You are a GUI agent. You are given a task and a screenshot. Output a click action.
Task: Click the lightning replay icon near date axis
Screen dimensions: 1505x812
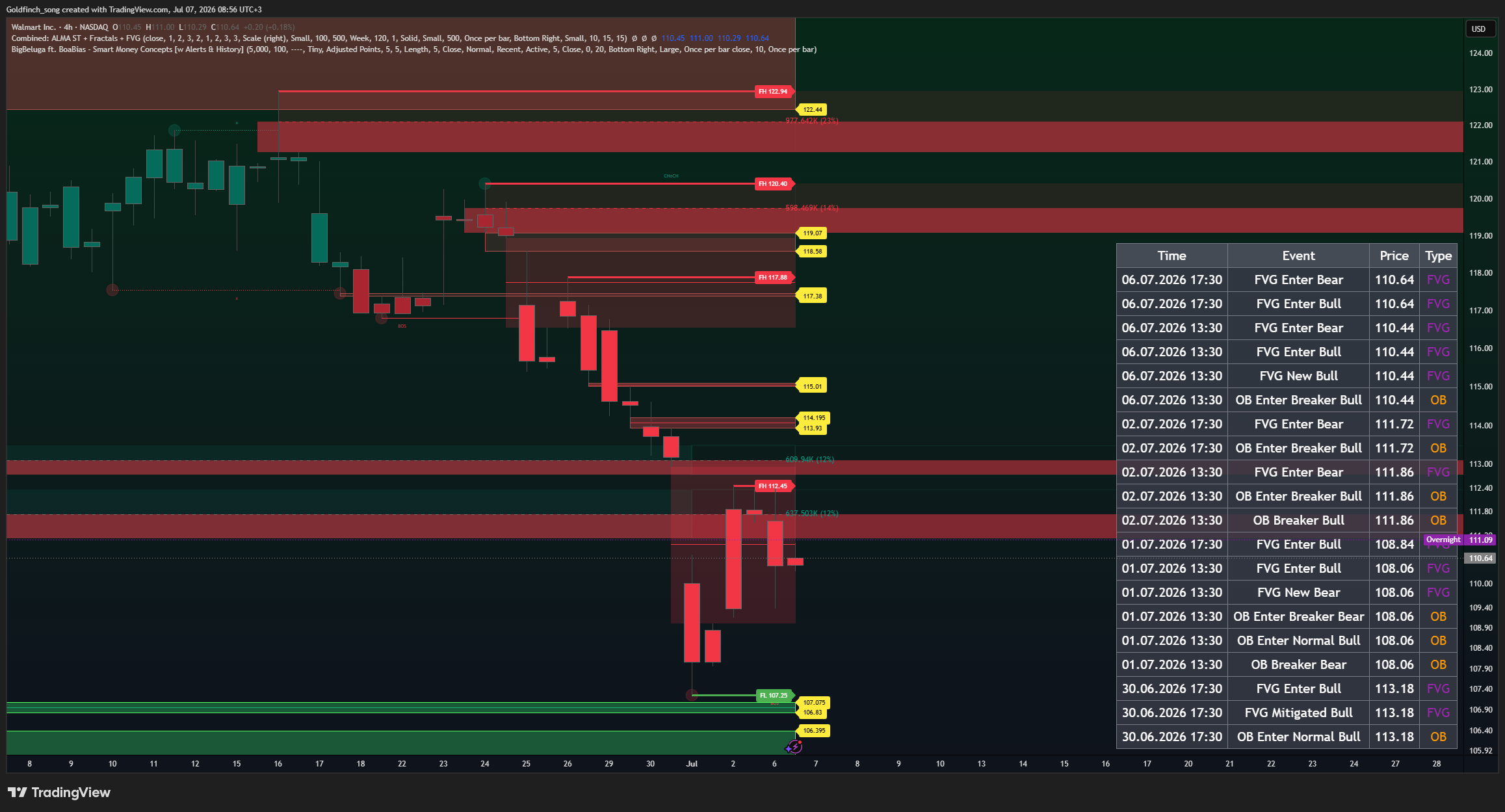tap(794, 748)
